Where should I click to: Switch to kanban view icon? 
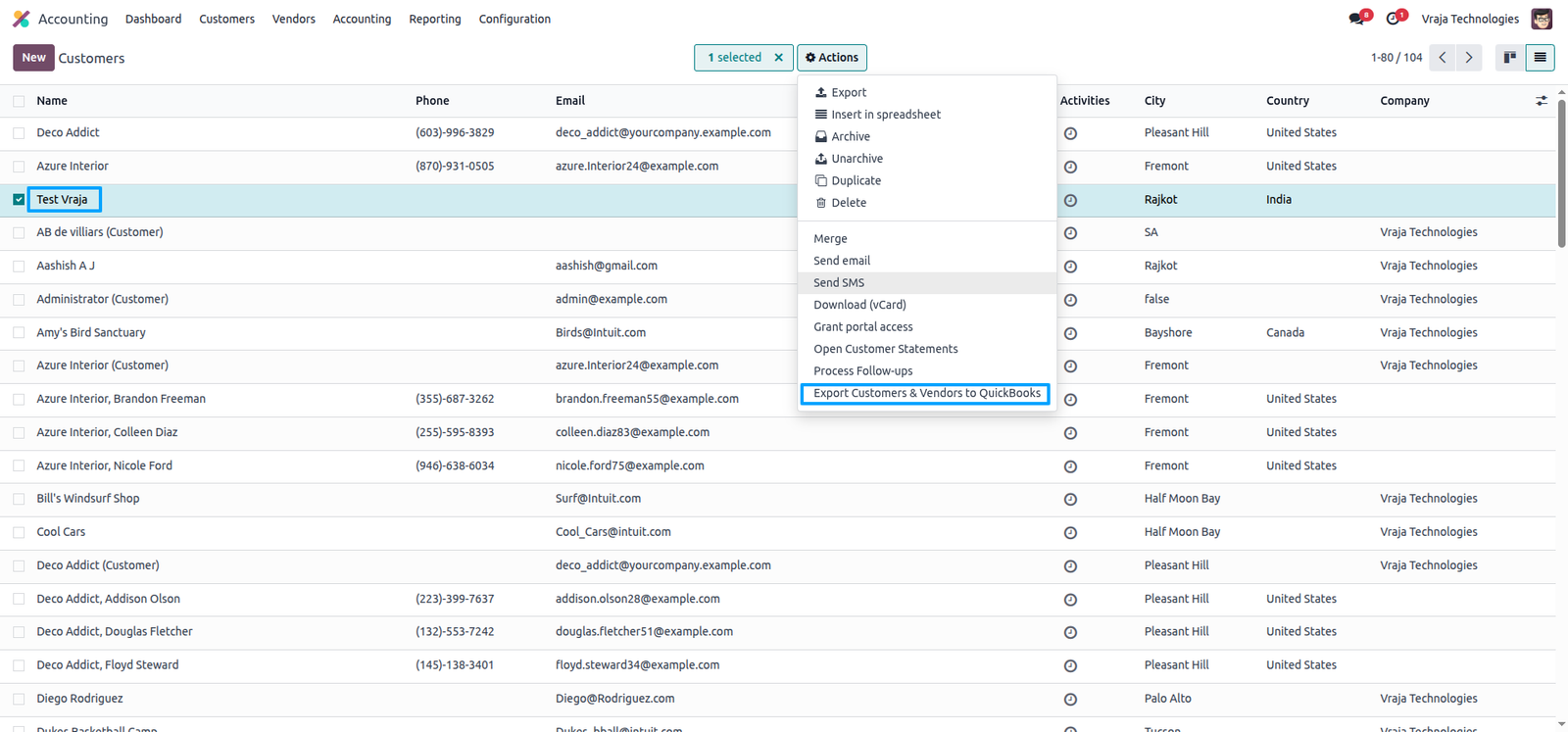pyautogui.click(x=1509, y=58)
